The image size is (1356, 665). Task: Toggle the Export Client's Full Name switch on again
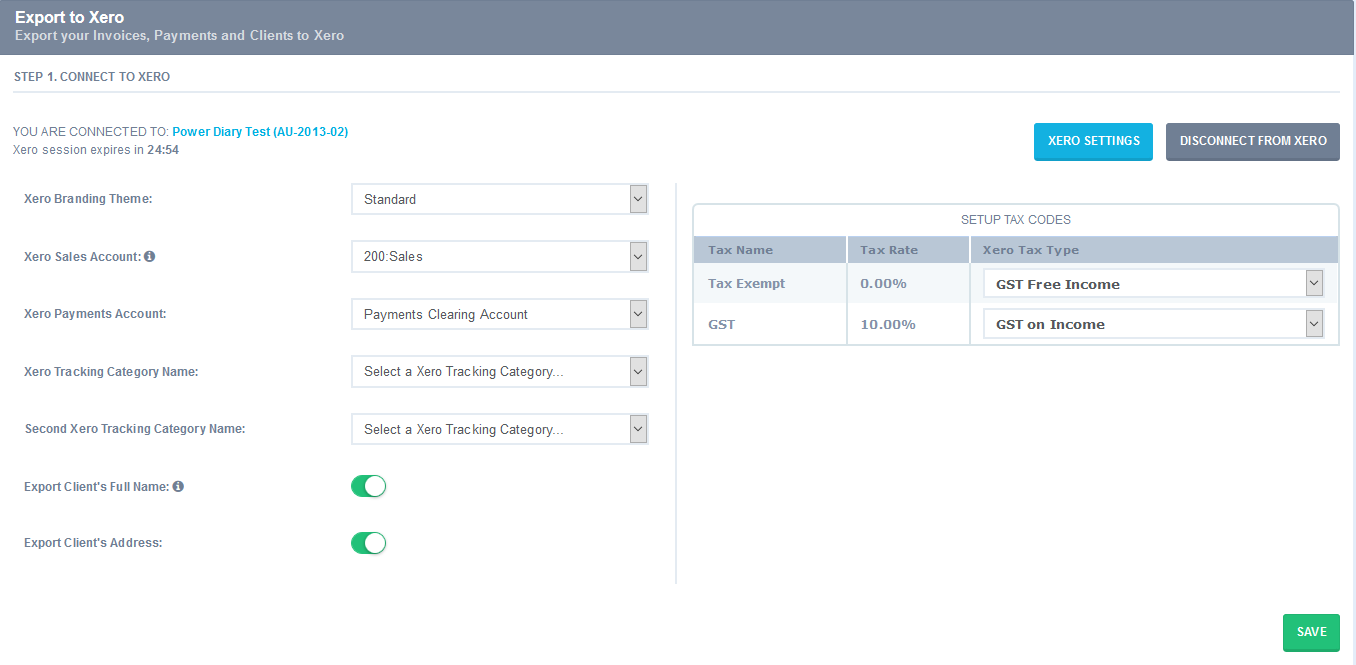pos(368,486)
